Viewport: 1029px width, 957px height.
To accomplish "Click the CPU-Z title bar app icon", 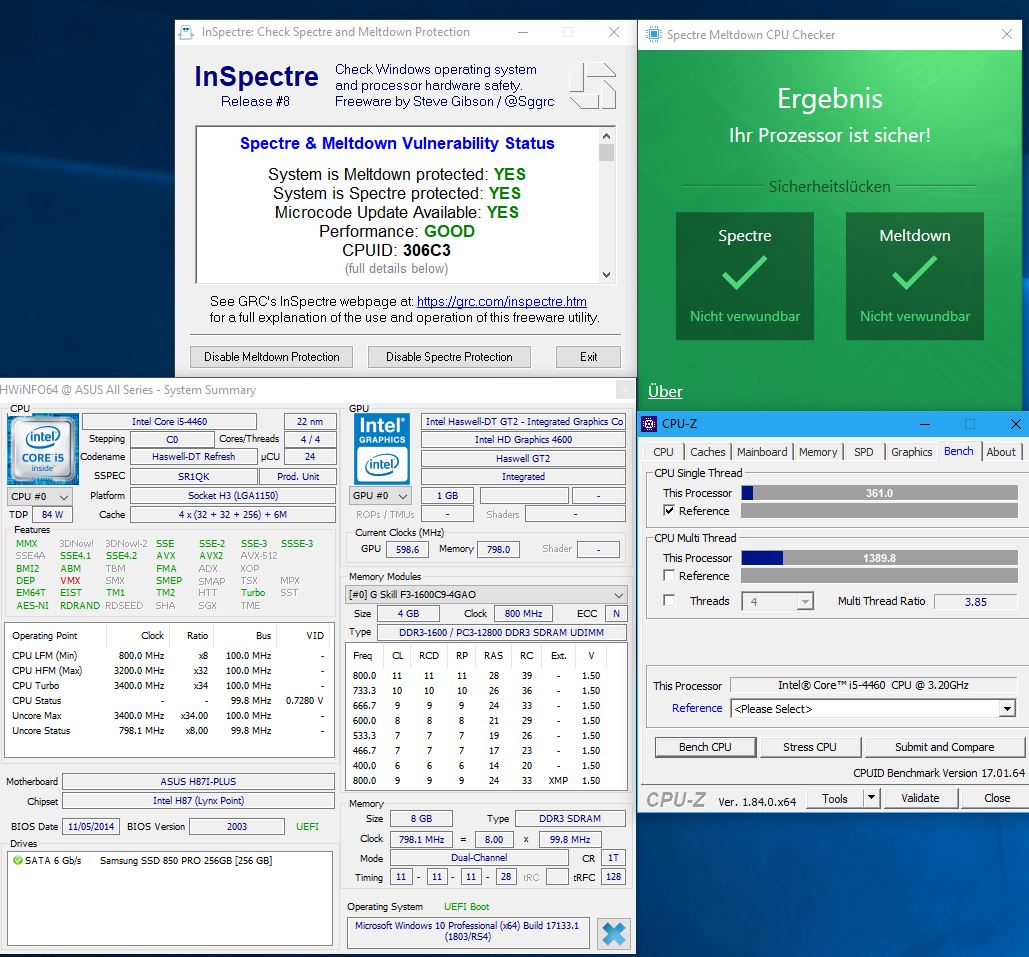I will point(649,424).
